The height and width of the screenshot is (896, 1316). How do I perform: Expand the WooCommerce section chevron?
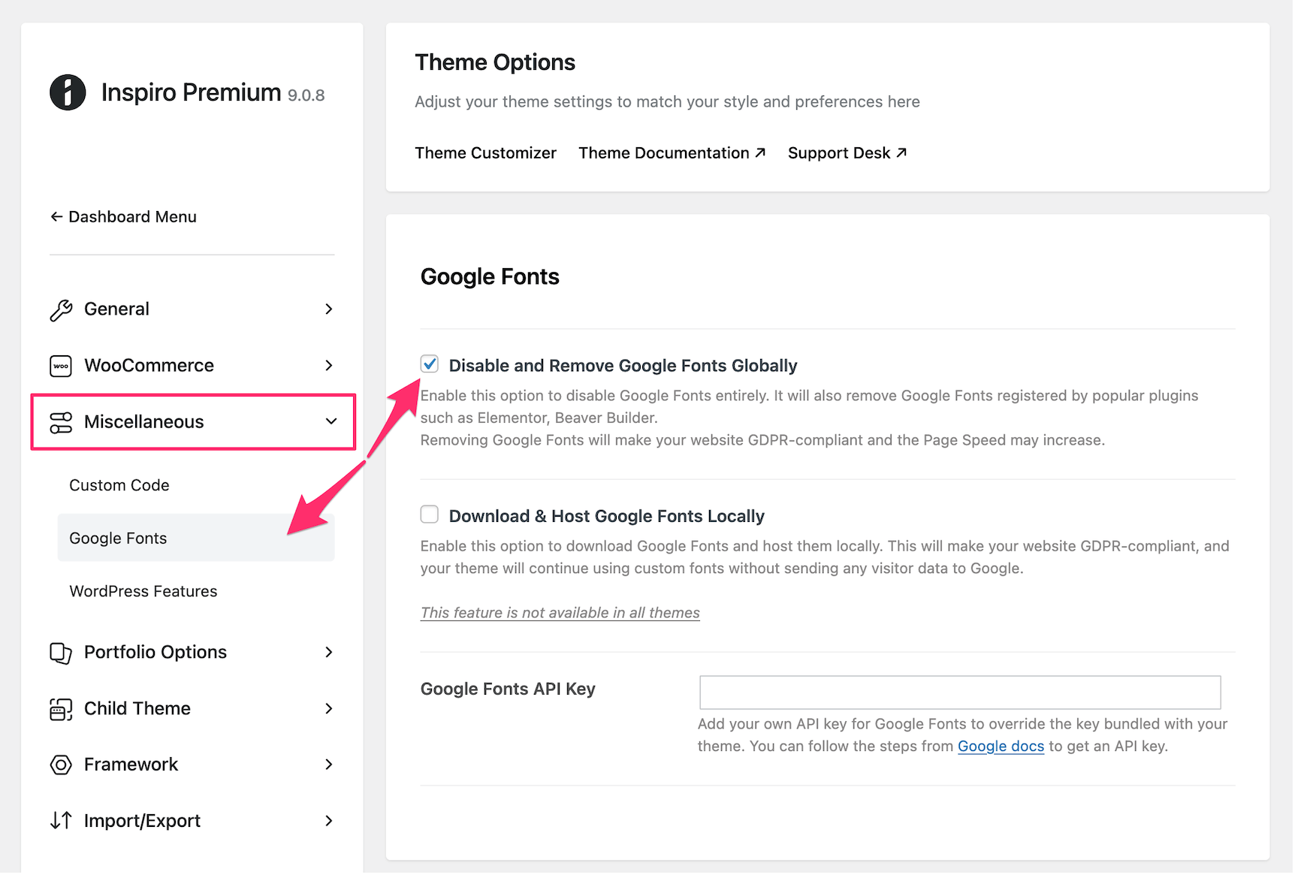point(329,366)
